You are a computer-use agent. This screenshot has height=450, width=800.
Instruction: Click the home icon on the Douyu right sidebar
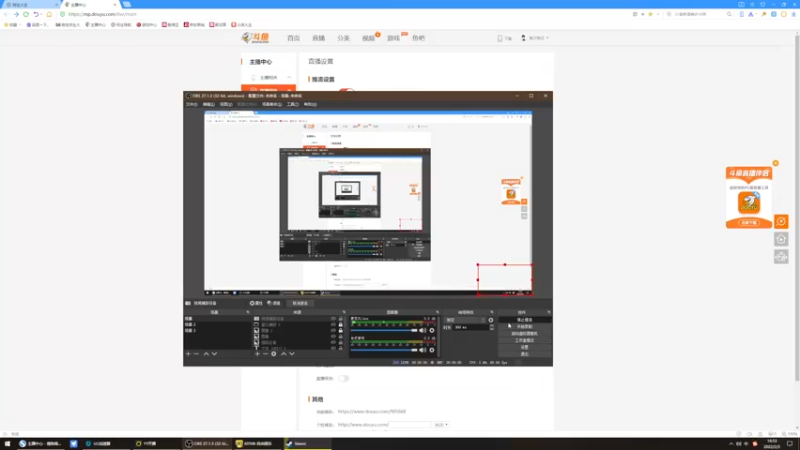[781, 239]
